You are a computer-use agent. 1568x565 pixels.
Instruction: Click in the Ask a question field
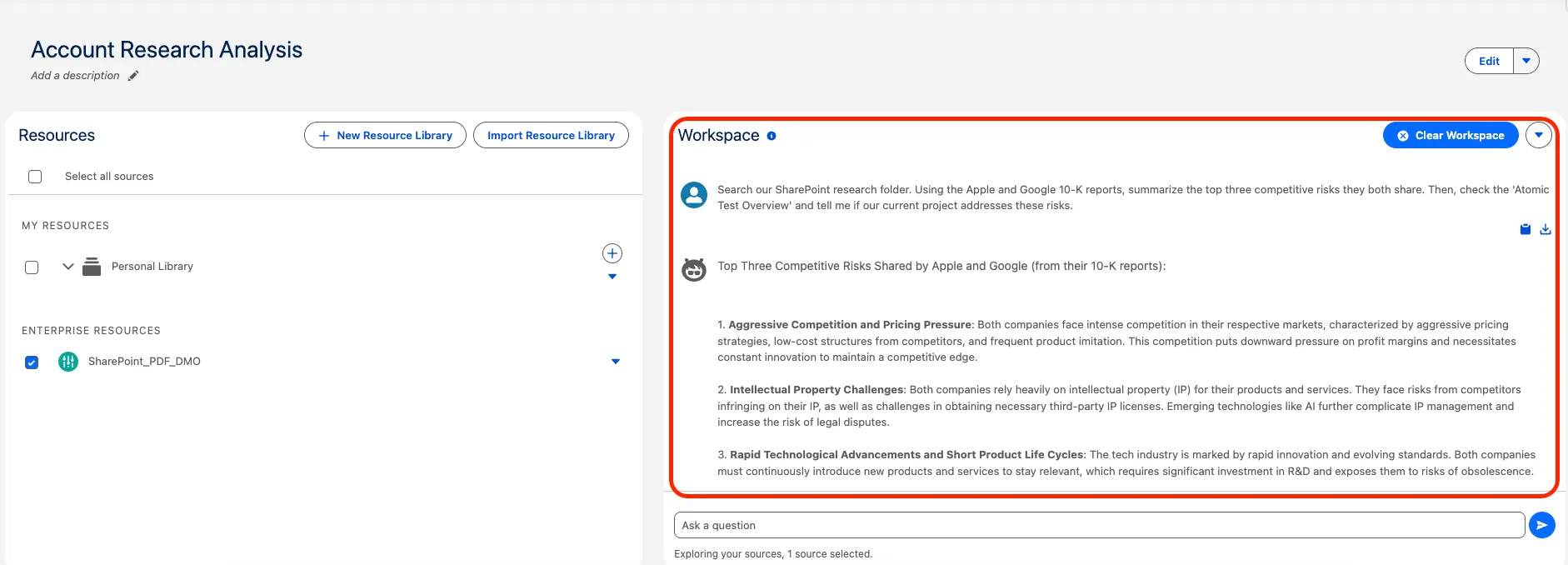[1099, 525]
